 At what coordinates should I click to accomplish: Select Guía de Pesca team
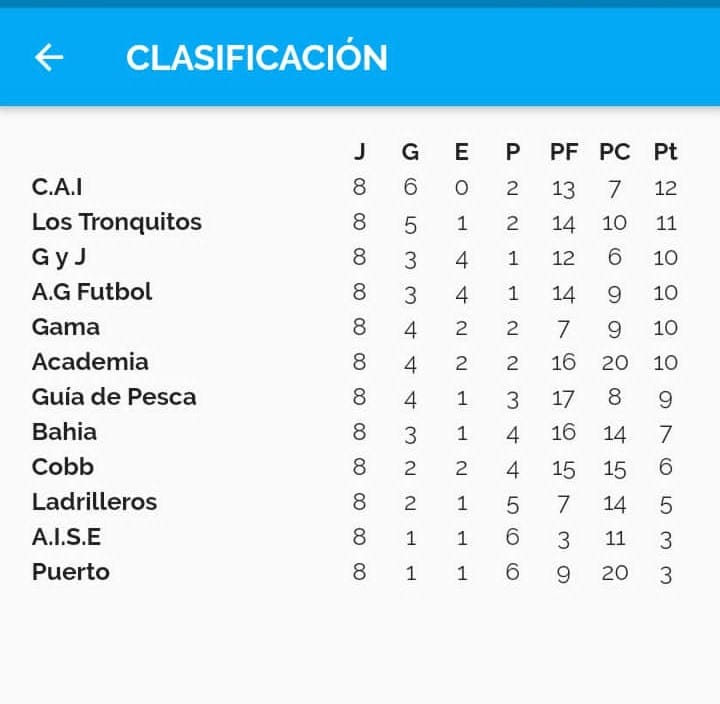click(x=114, y=397)
